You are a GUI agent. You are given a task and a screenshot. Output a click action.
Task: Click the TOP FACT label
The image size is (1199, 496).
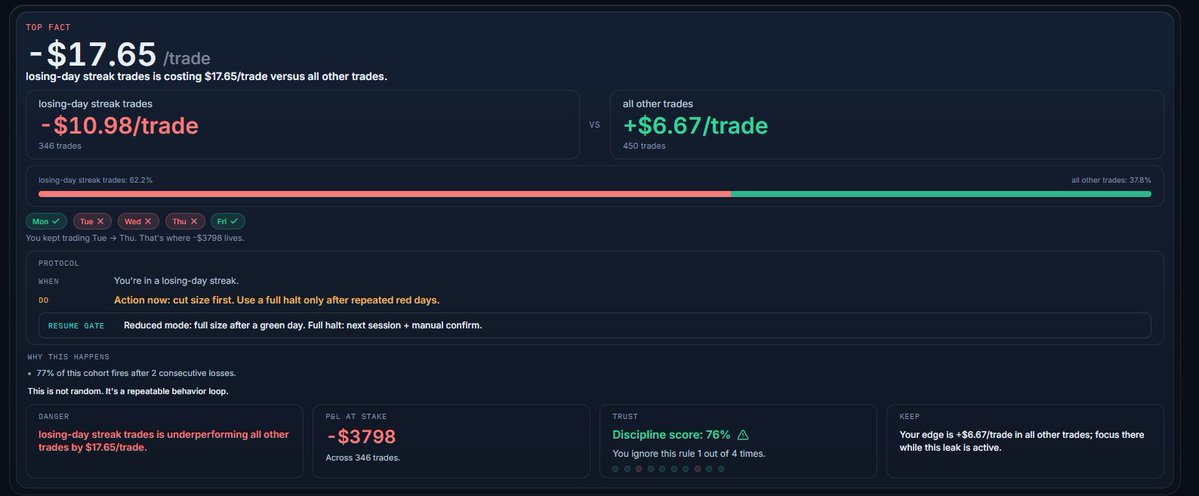click(48, 28)
